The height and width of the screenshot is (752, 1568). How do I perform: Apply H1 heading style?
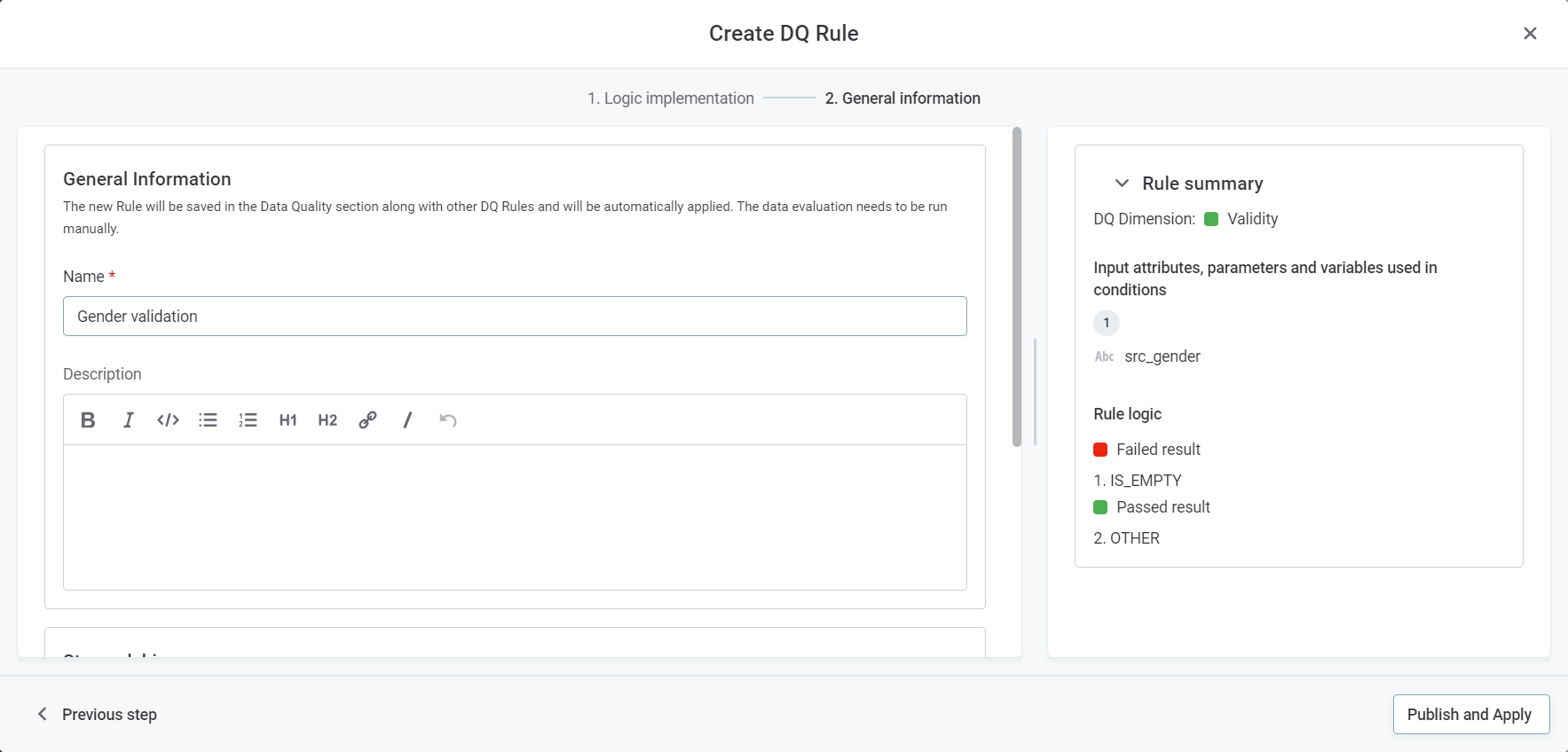(288, 420)
